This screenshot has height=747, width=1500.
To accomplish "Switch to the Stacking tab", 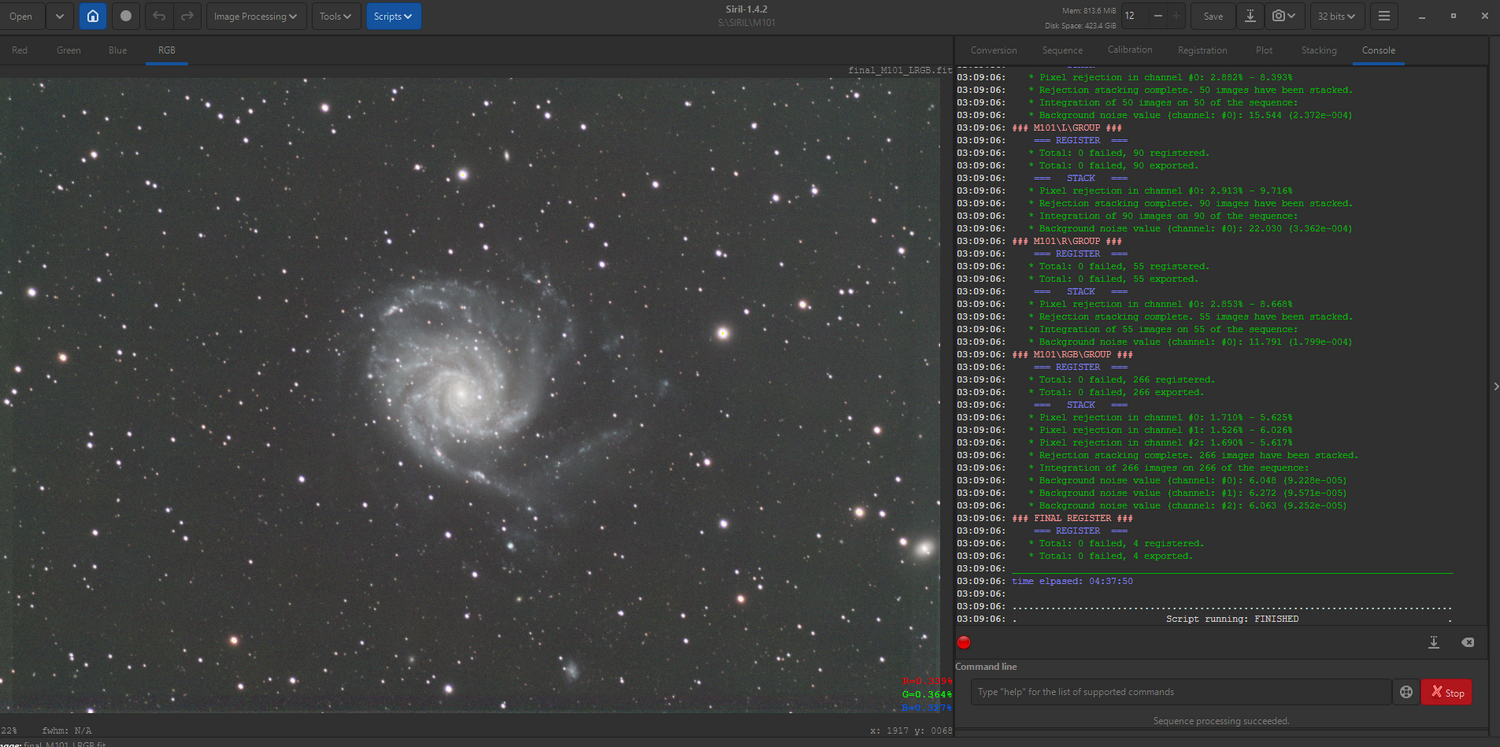I will point(1318,50).
